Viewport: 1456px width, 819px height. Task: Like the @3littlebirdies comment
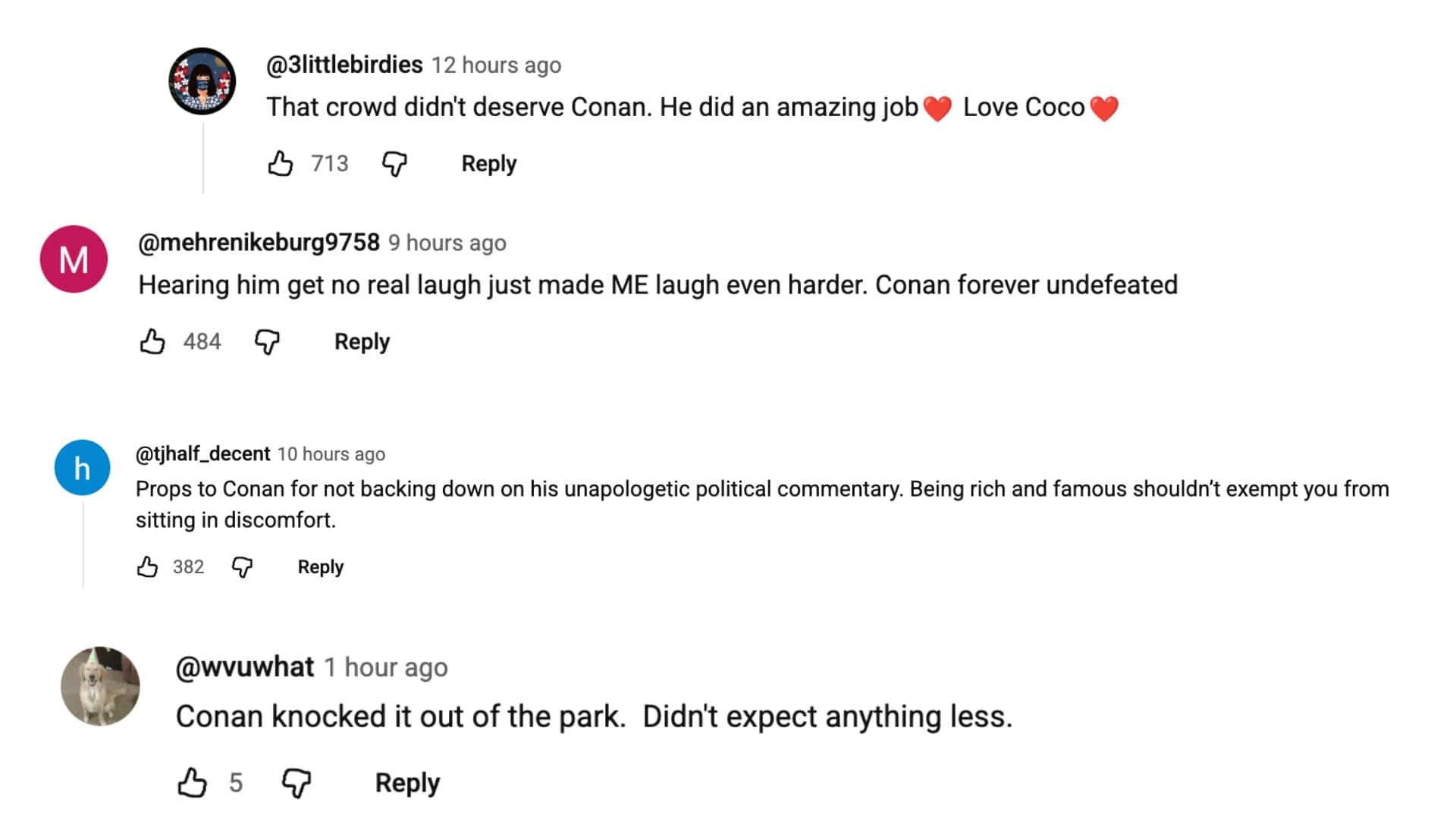tap(281, 163)
